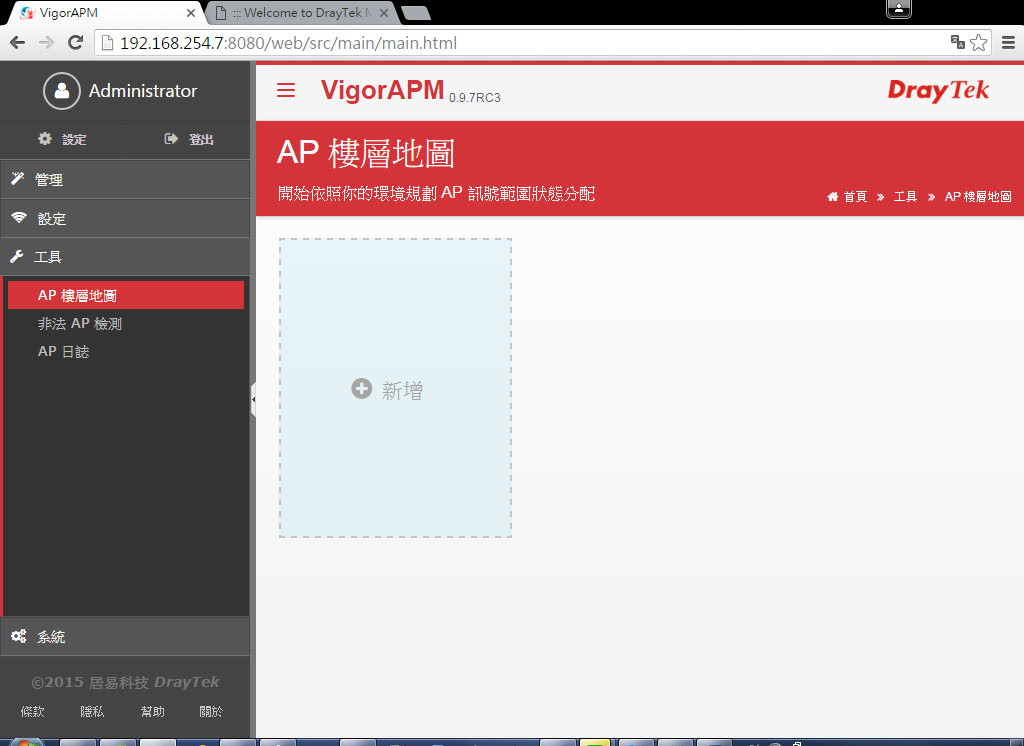
Task: Open the Chrome menu icon
Action: click(x=1008, y=42)
